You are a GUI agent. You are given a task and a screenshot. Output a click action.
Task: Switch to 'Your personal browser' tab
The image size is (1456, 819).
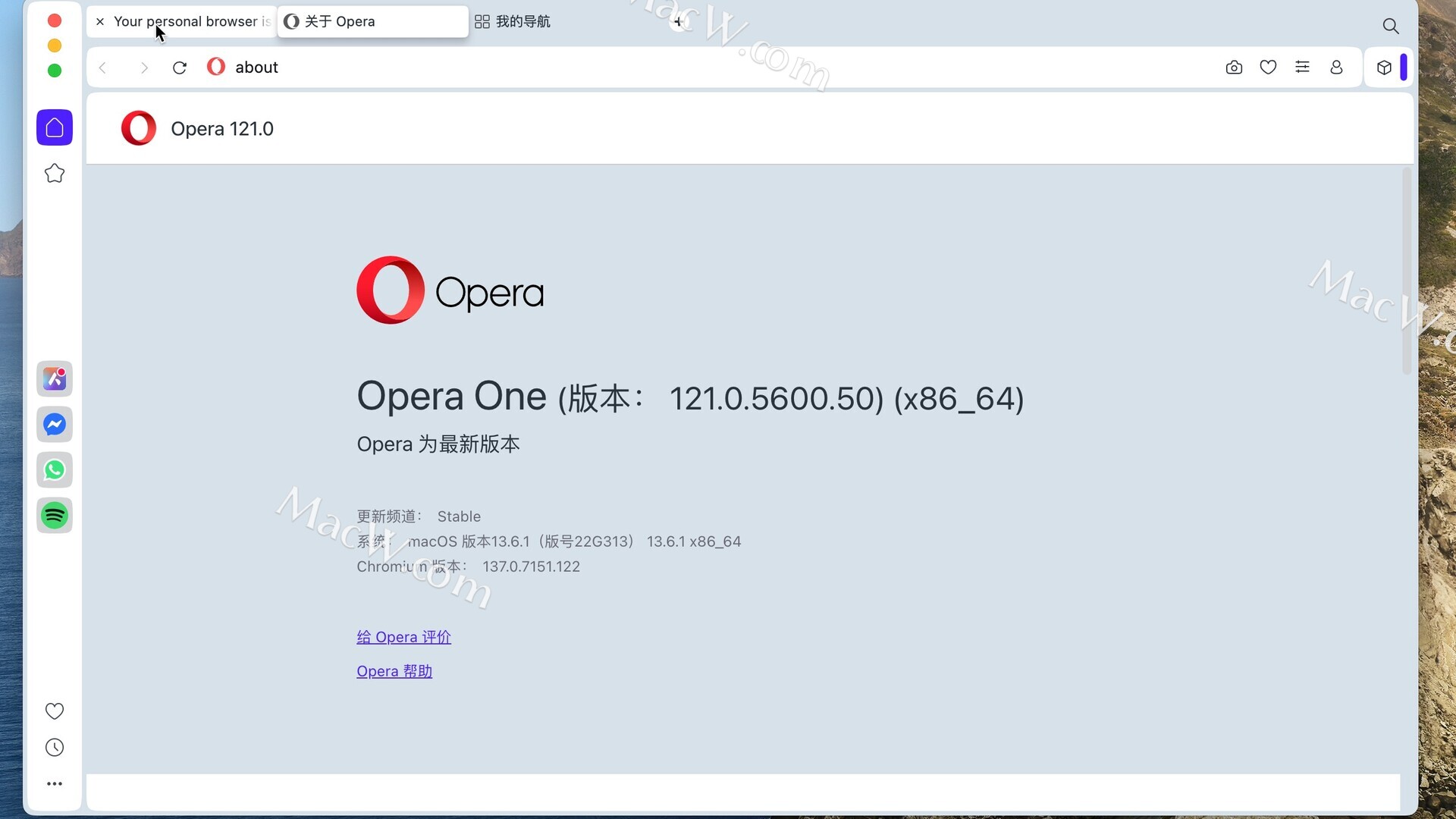[183, 22]
